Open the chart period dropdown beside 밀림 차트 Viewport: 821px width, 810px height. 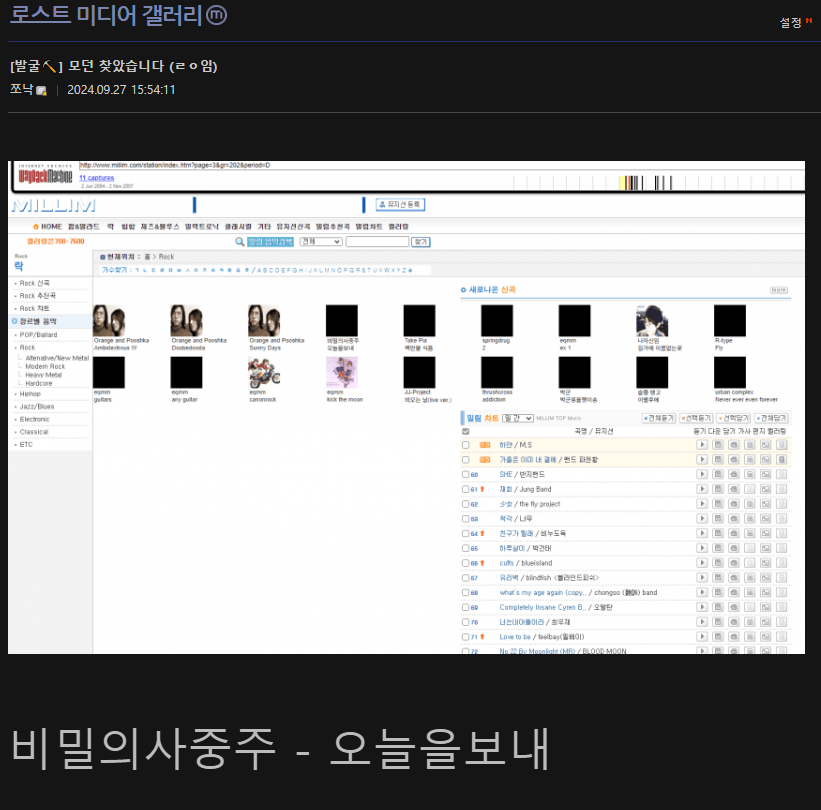tap(517, 418)
